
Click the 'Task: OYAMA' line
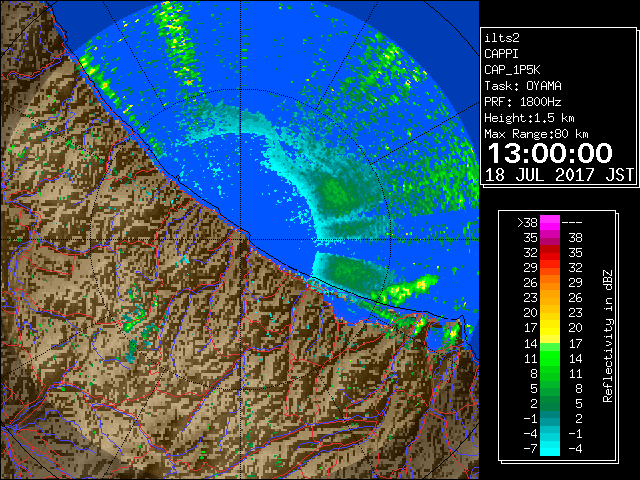tap(523, 86)
